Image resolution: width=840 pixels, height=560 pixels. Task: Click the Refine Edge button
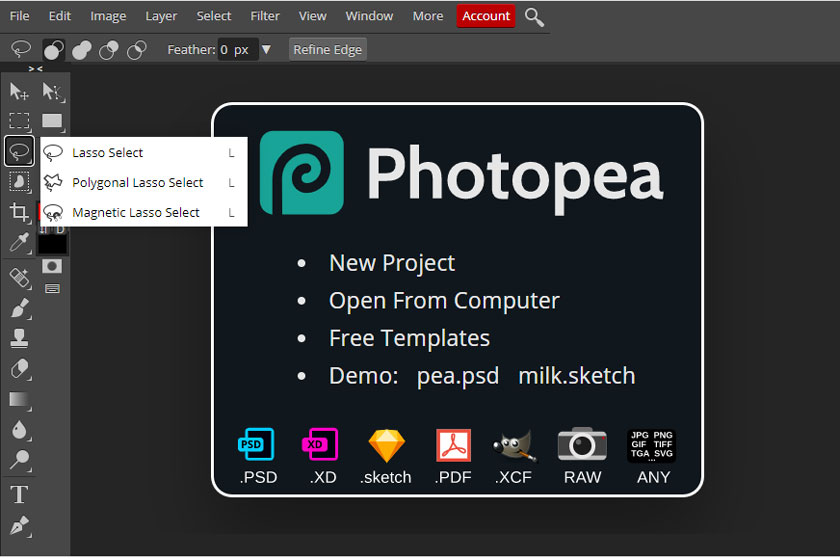[x=327, y=50]
